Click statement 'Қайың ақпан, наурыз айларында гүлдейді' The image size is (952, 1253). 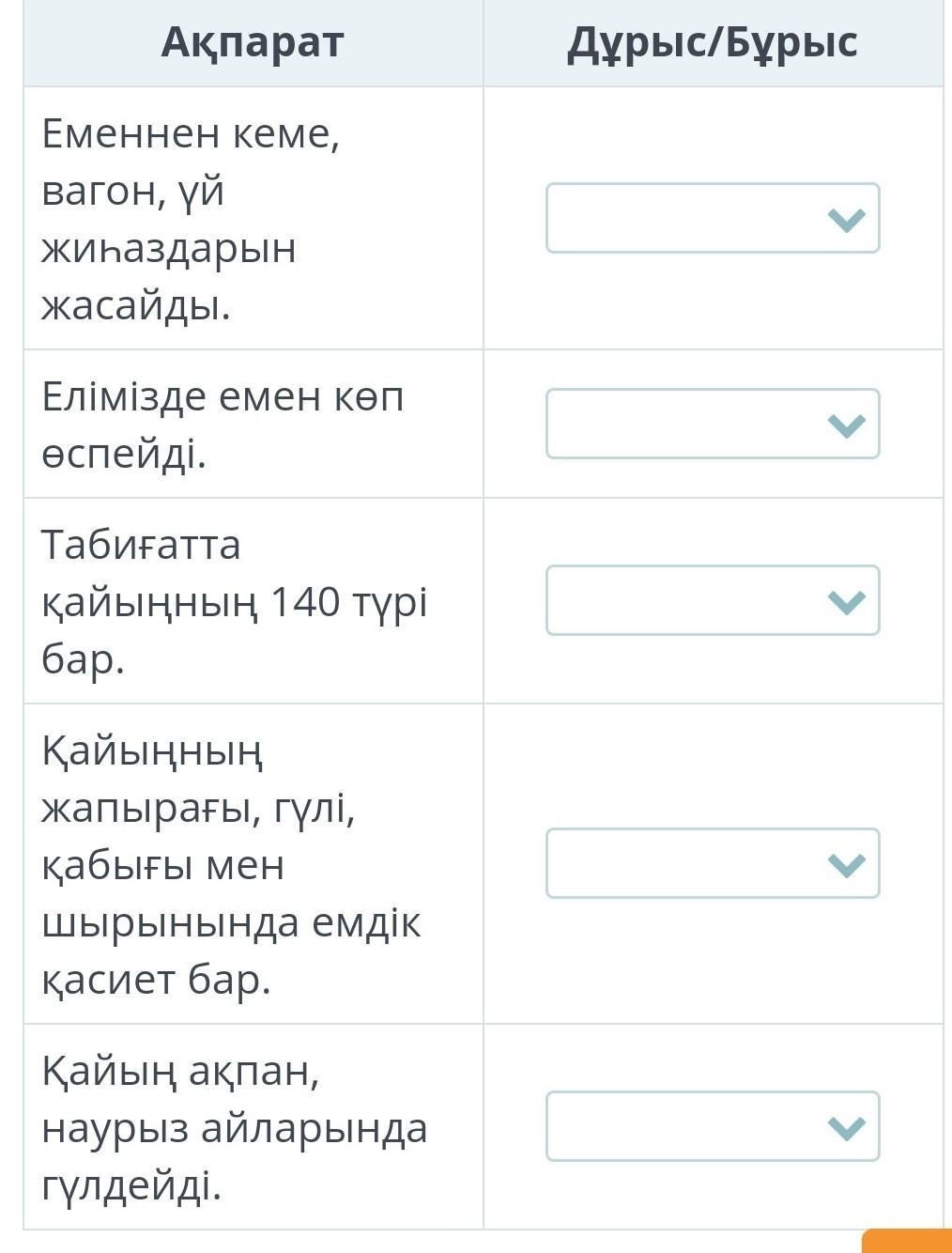[234, 1127]
